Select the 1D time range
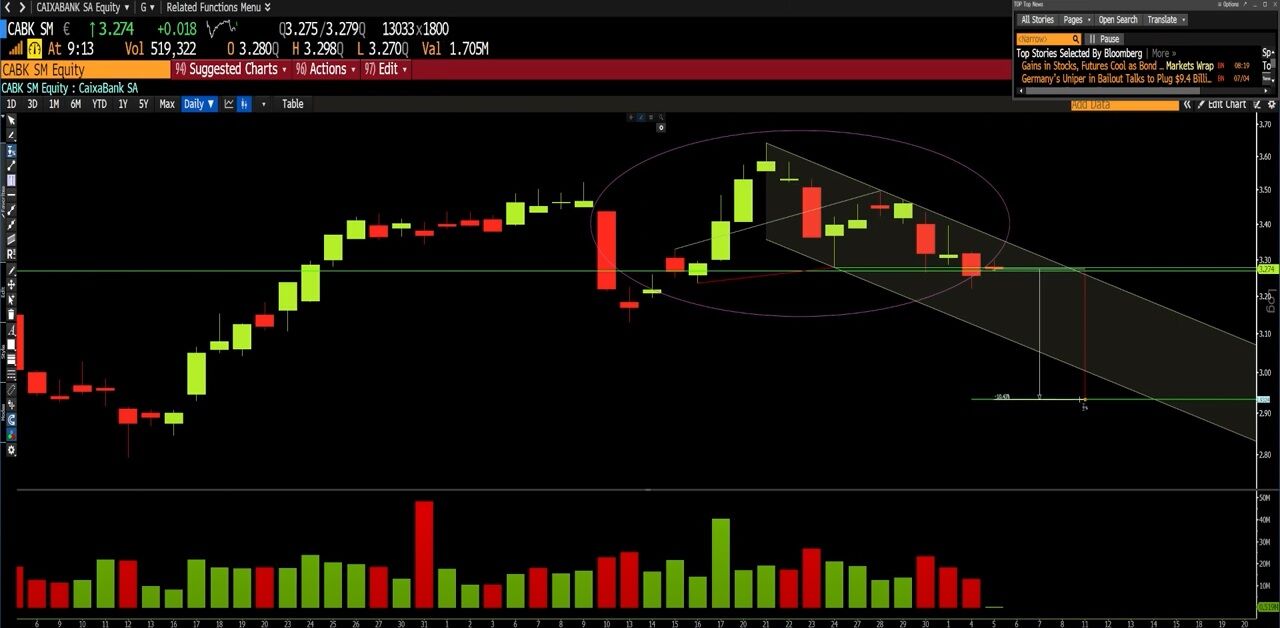 11,104
